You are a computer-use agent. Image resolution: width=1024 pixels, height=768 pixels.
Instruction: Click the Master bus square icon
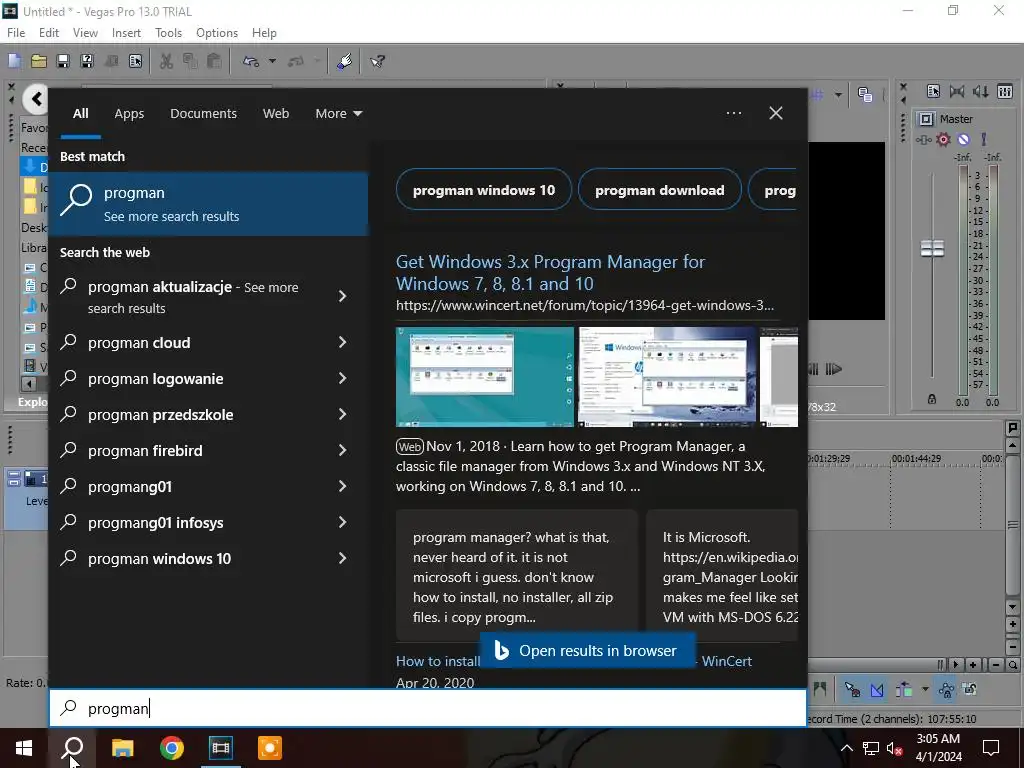(x=926, y=119)
